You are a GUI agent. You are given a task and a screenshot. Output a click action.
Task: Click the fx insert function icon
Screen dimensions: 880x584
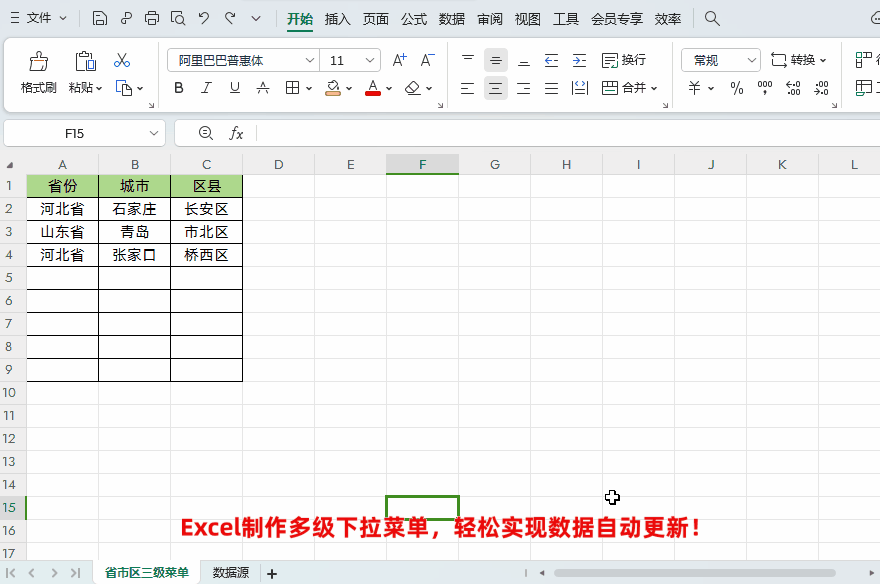point(236,133)
